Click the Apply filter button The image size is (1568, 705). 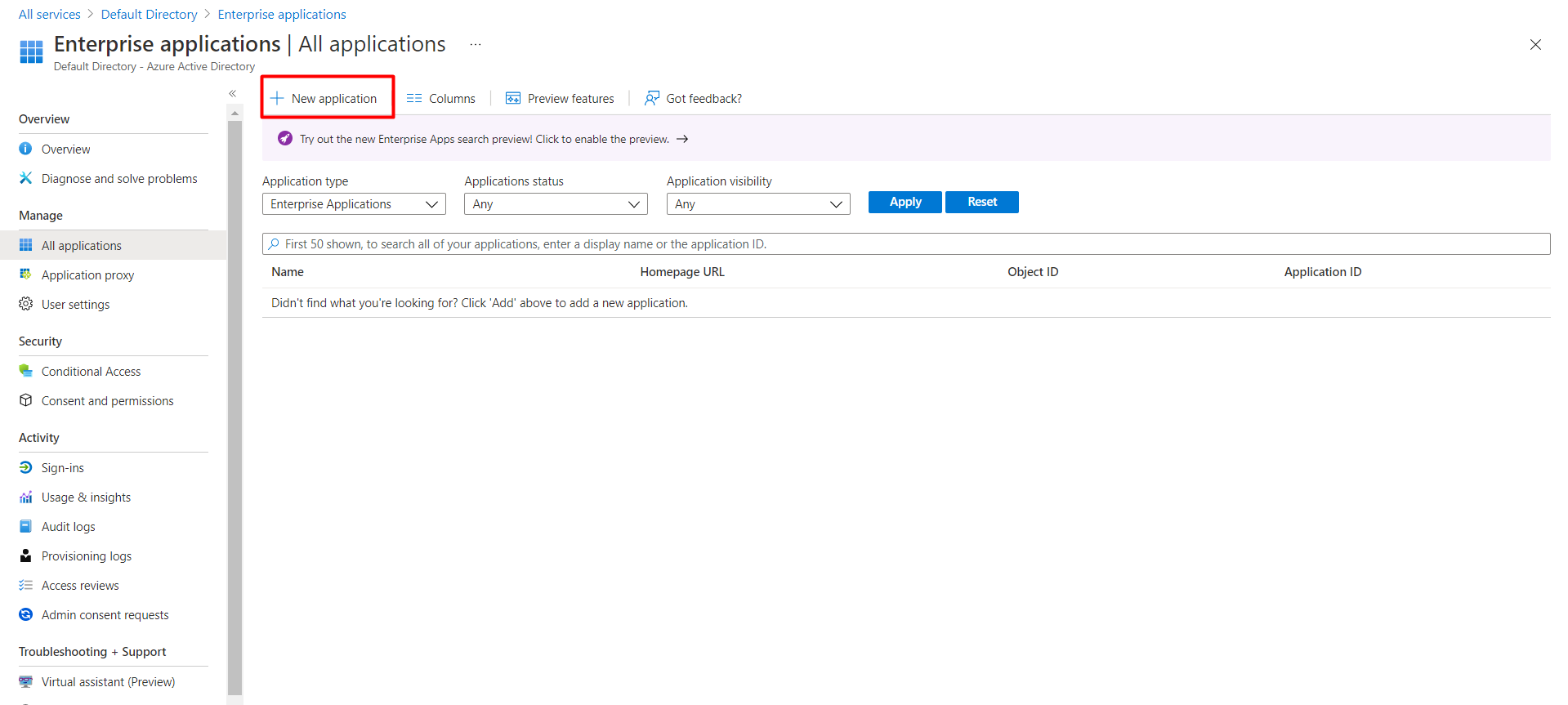pos(905,202)
